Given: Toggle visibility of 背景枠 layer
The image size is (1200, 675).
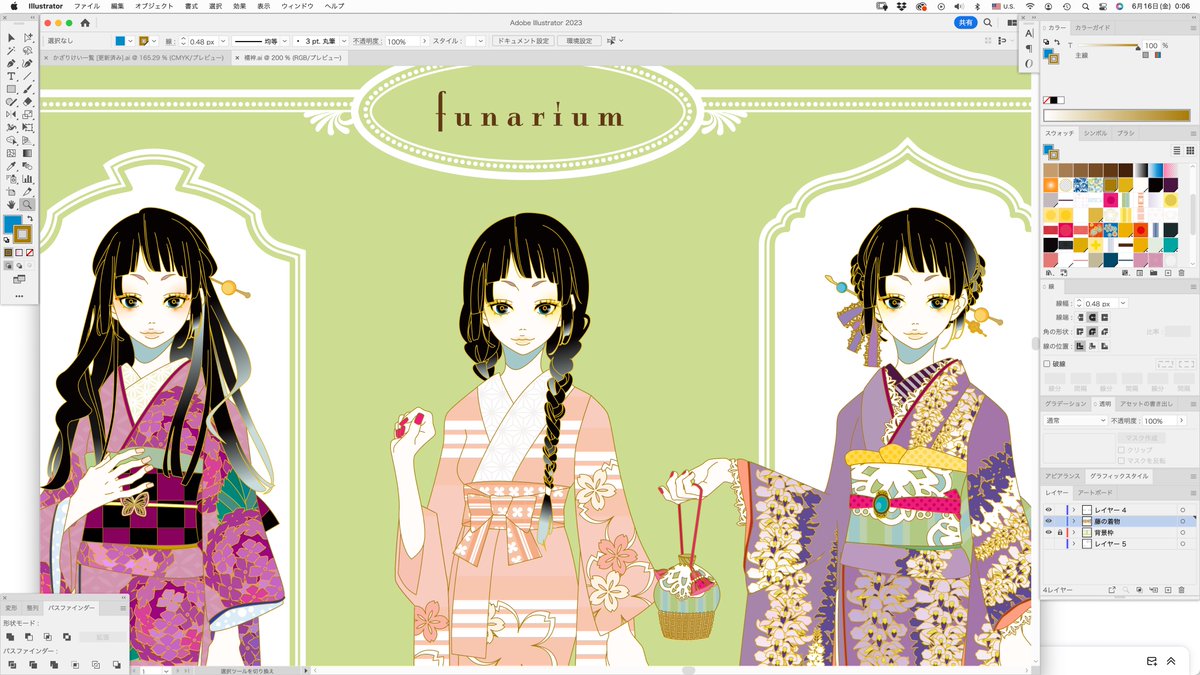Looking at the screenshot, I should coord(1049,533).
